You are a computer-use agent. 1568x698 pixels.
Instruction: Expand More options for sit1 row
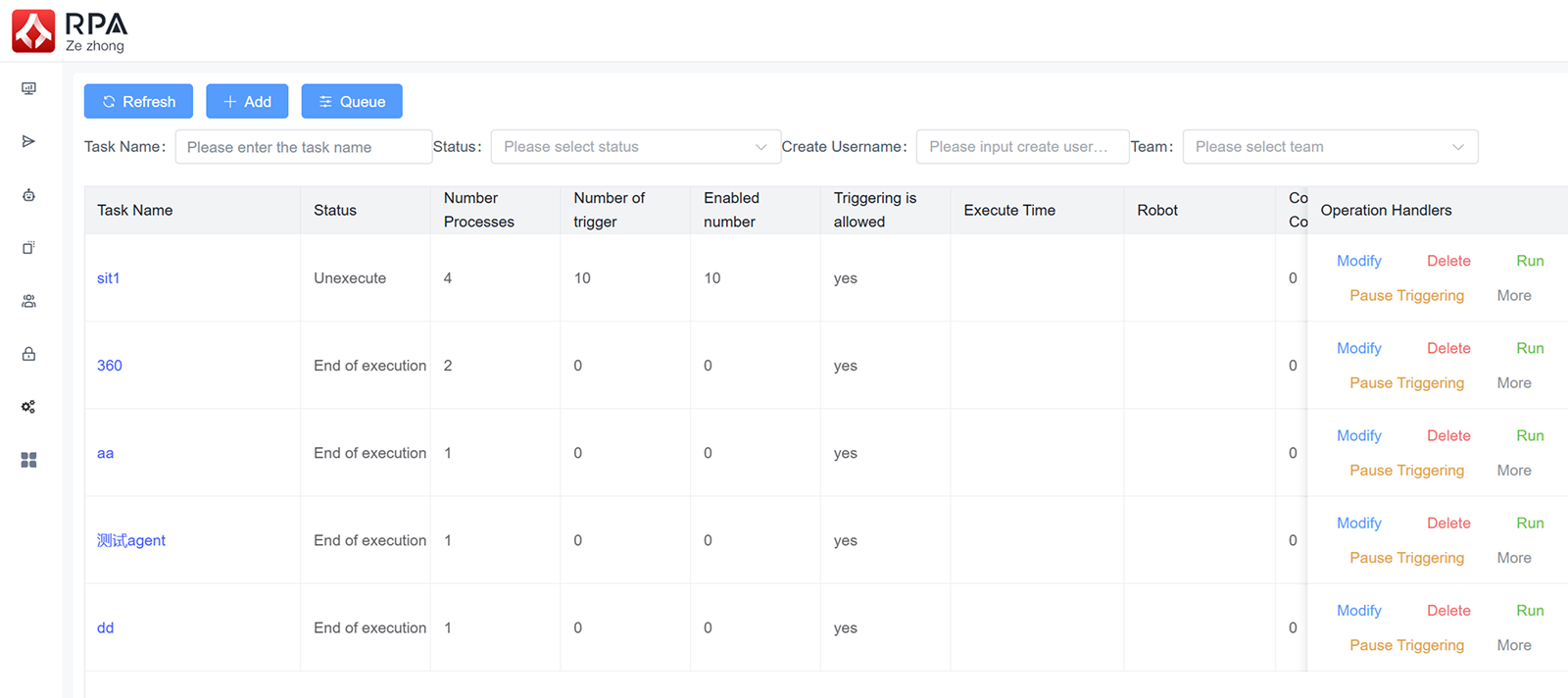(x=1514, y=296)
